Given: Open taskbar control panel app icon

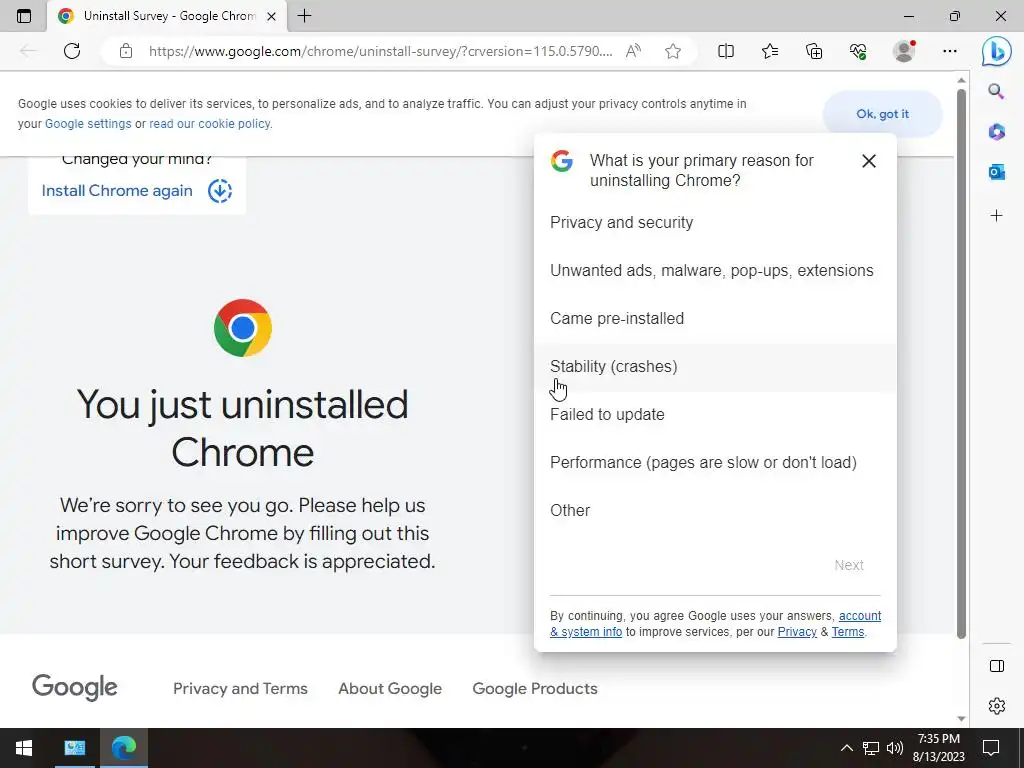Looking at the screenshot, I should click(74, 748).
